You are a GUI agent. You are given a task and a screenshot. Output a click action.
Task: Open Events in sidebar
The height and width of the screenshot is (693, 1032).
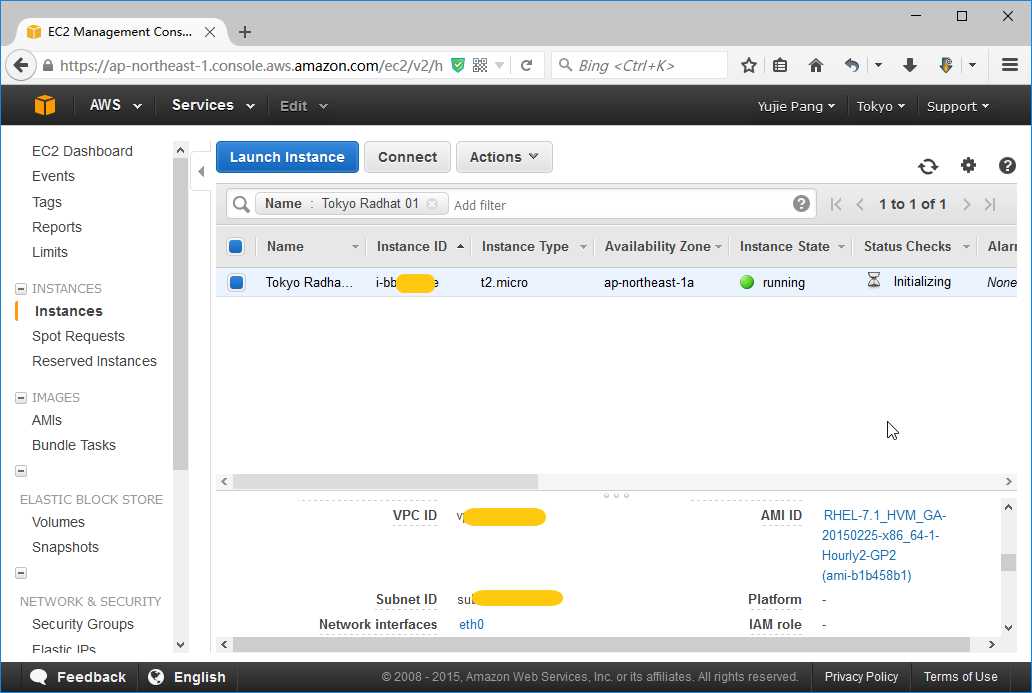point(53,176)
